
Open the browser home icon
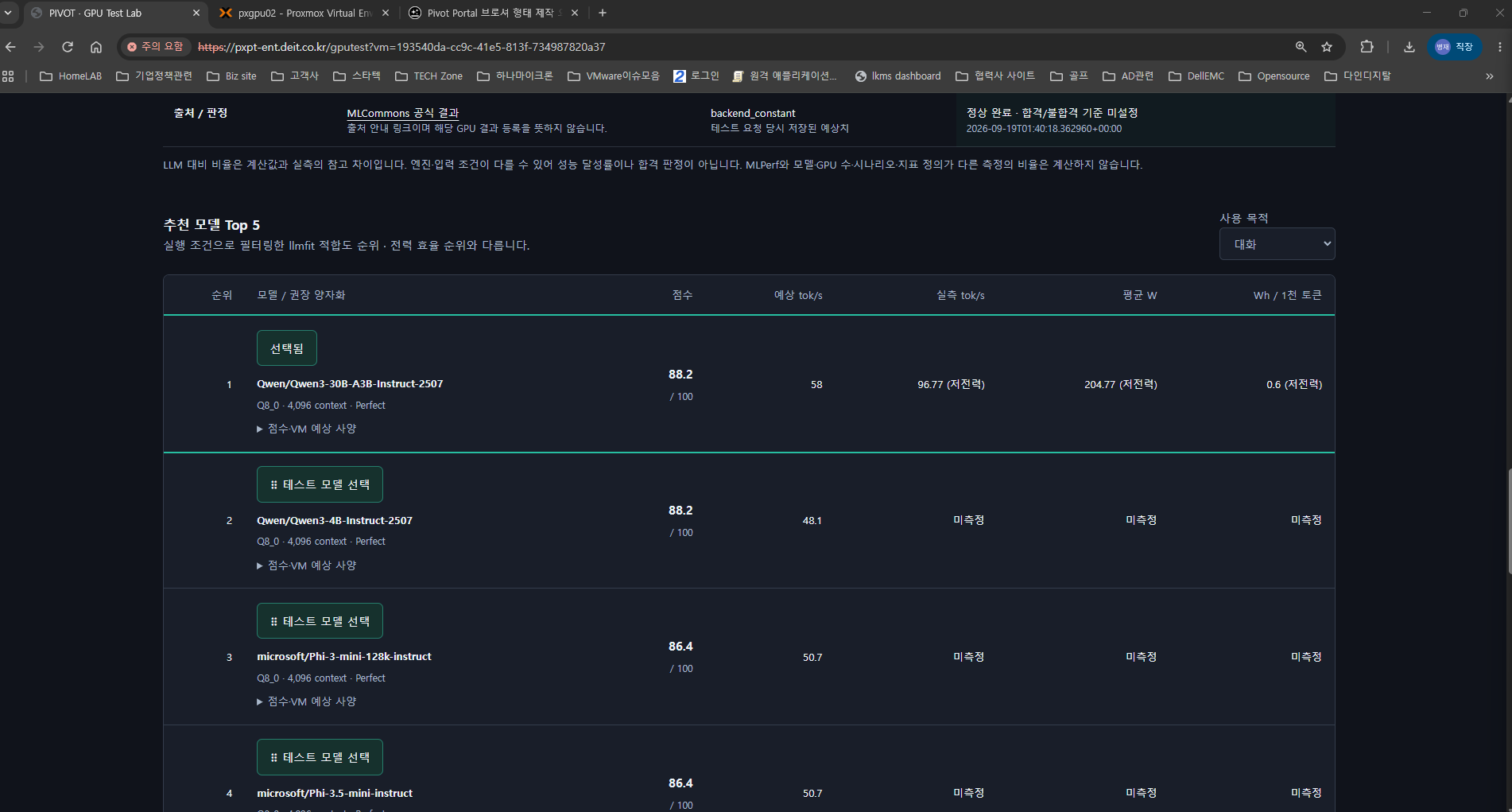point(96,47)
